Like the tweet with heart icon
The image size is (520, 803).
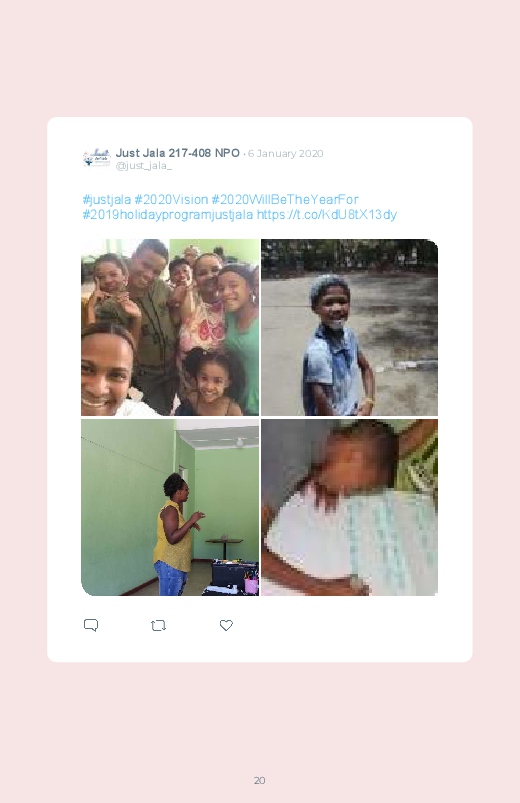click(x=226, y=625)
